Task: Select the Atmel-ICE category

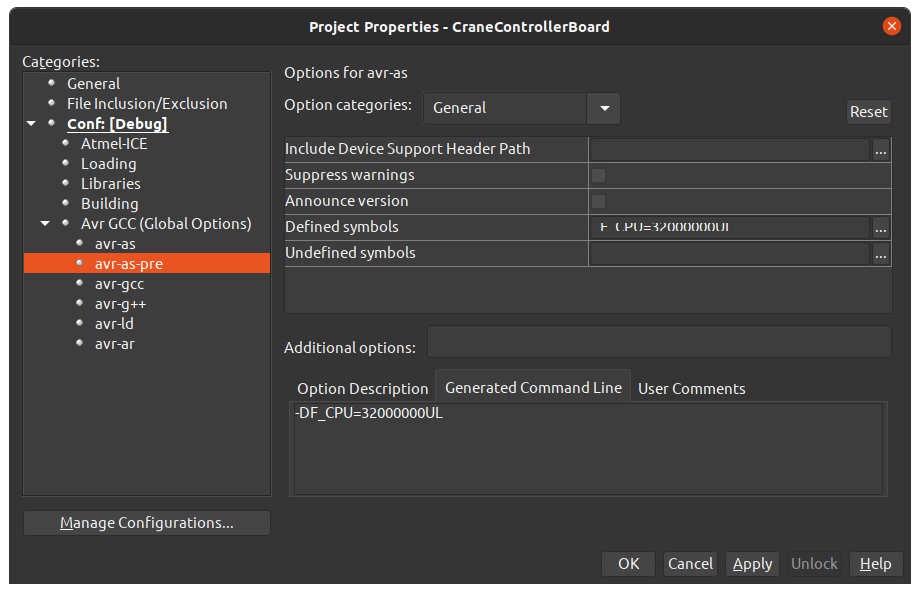Action: 114,144
